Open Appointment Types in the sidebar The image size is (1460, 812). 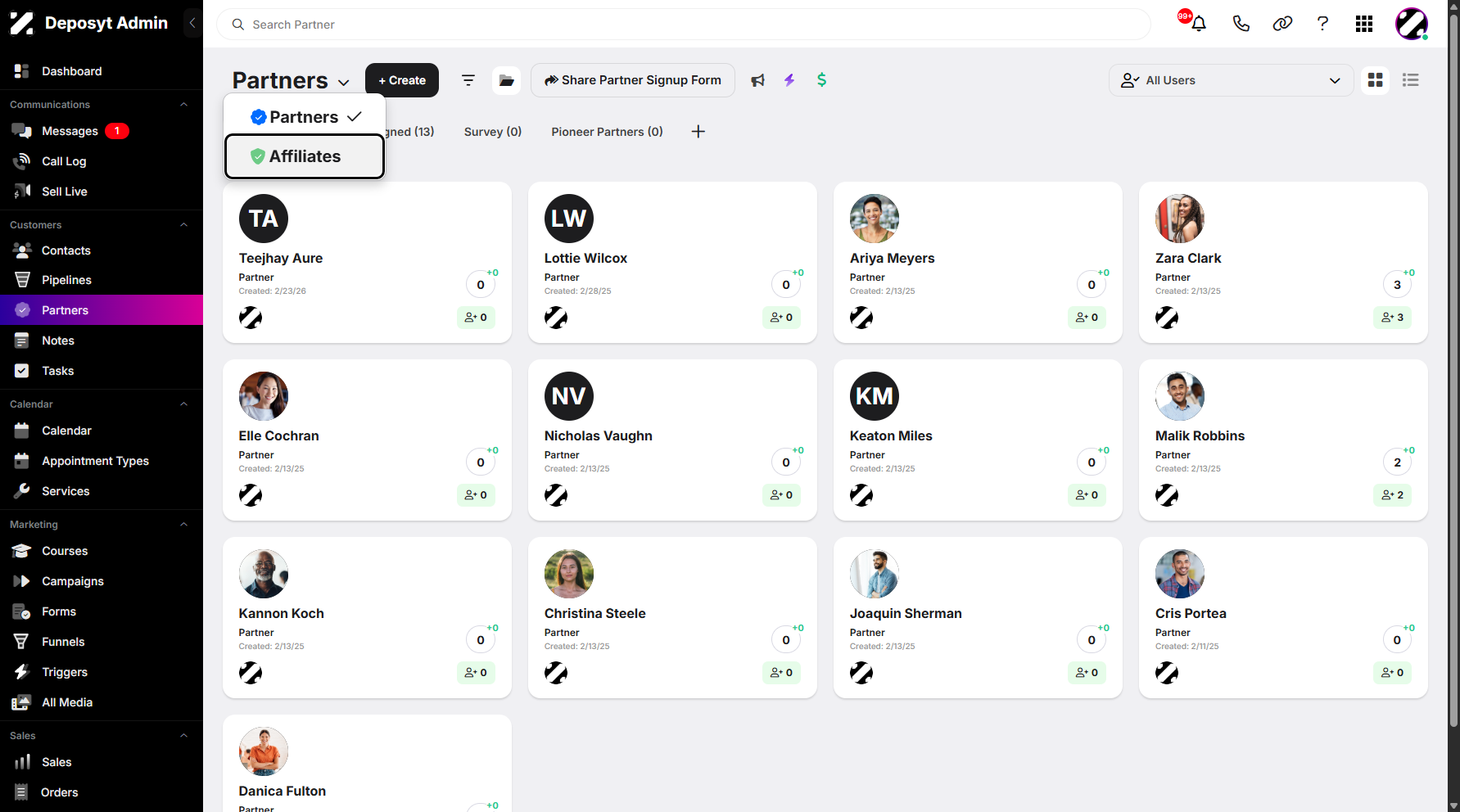click(102, 461)
